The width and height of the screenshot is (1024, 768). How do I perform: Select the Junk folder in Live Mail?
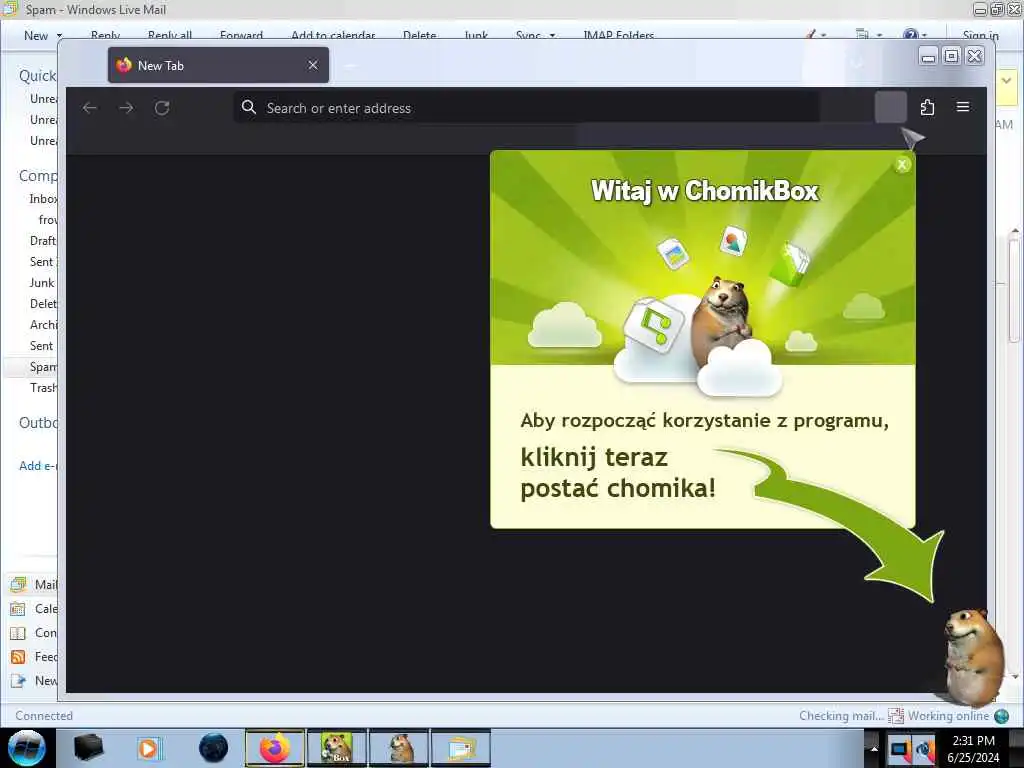pos(42,283)
